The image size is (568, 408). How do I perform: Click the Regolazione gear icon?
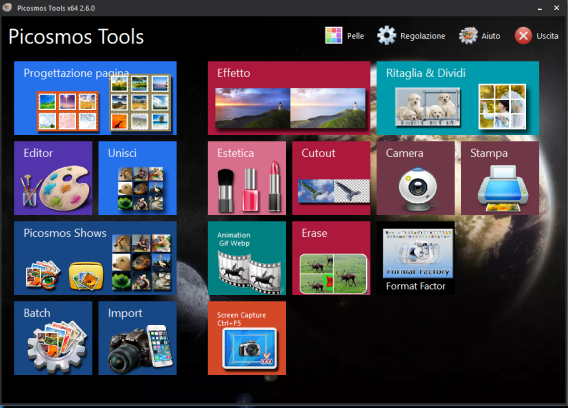point(387,36)
